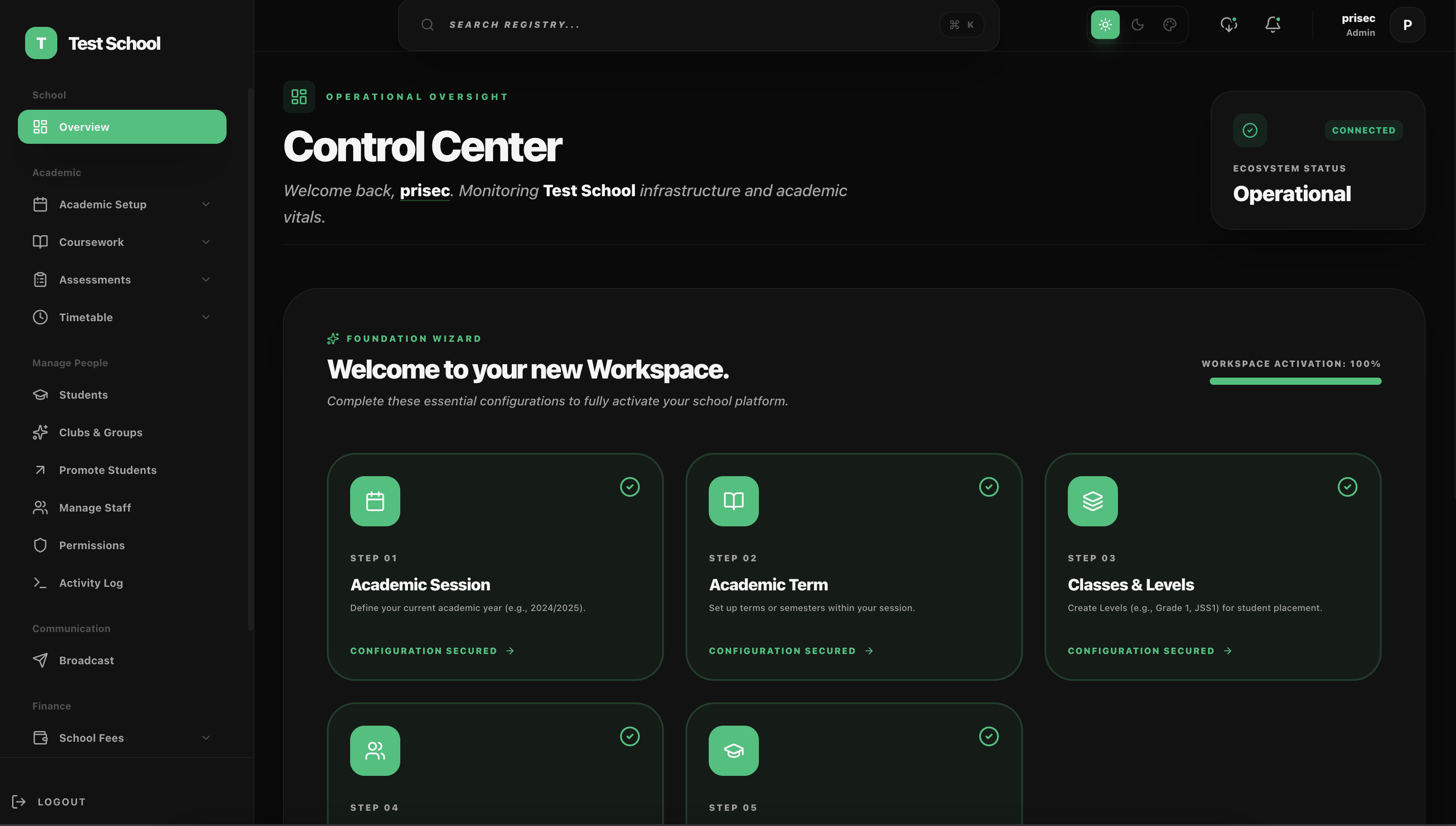The image size is (1456, 826).
Task: Click the search magnifier icon
Action: pyautogui.click(x=428, y=25)
